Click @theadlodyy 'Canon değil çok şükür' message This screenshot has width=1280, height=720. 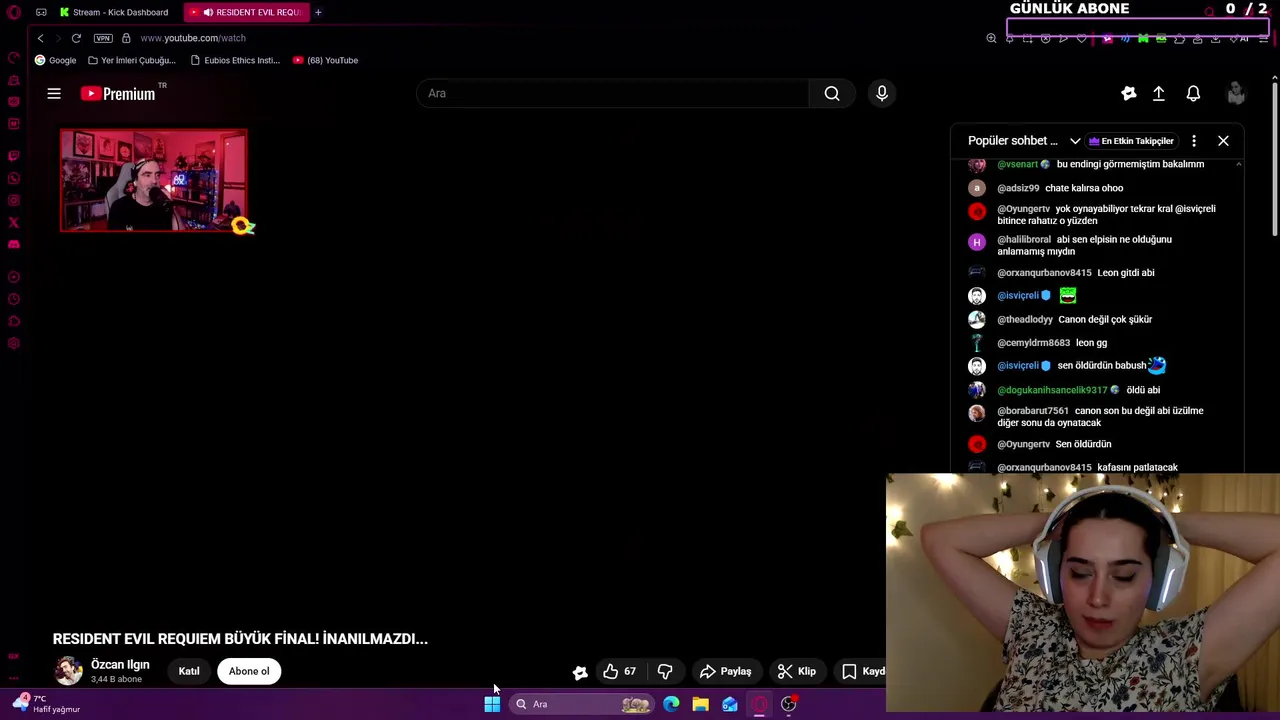point(1074,320)
